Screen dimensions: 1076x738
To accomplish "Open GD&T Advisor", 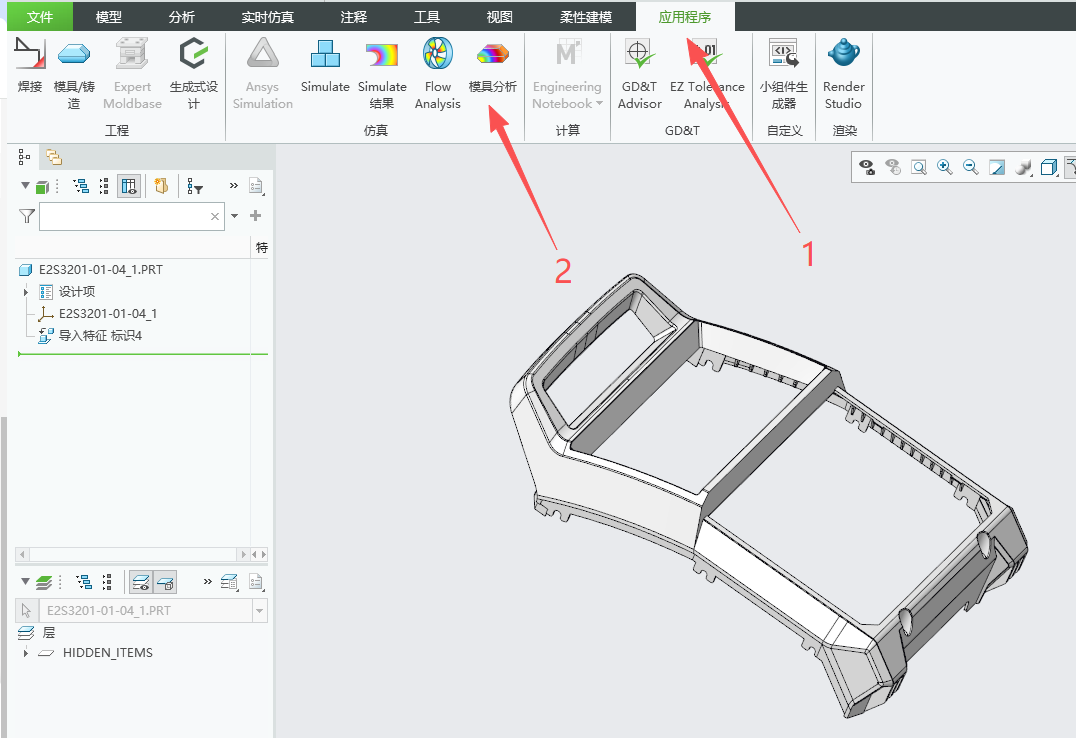I will click(x=640, y=73).
